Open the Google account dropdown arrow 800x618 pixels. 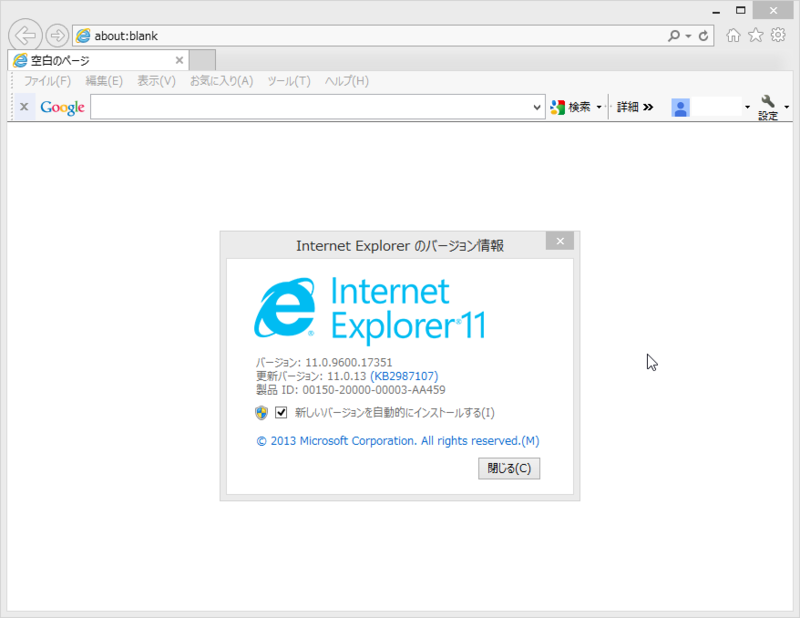tap(747, 107)
